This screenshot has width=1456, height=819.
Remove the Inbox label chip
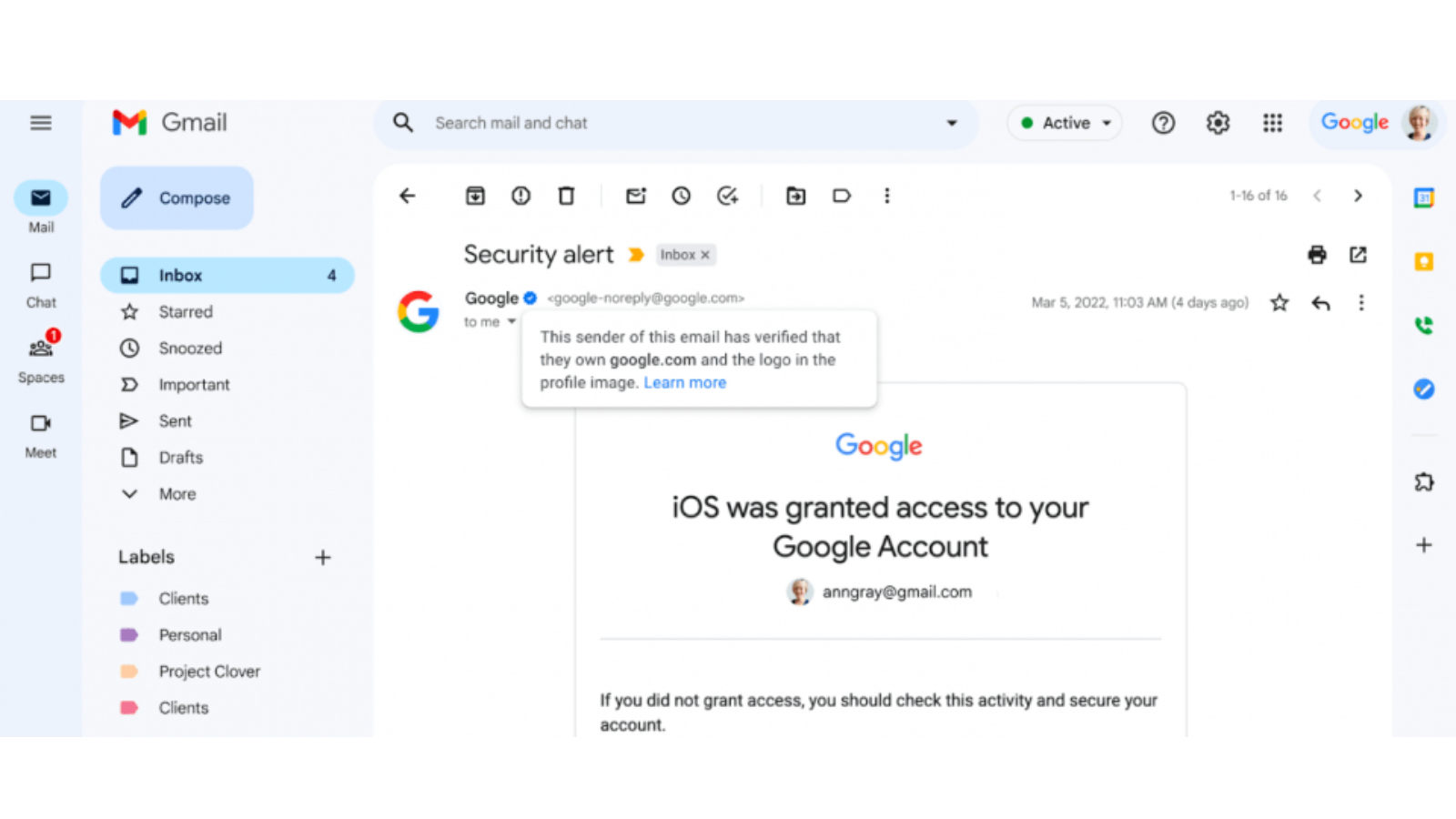(705, 255)
